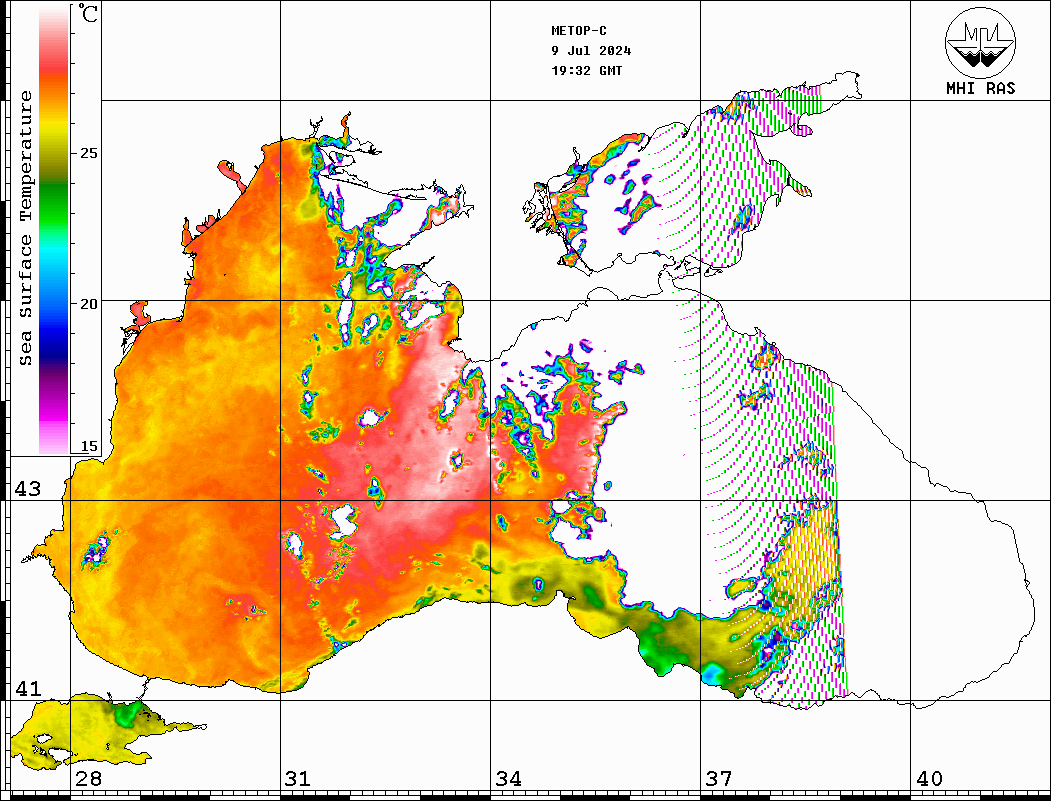
Task: Click the 'Sea Surface Temperature' legend title
Action: click(25, 228)
